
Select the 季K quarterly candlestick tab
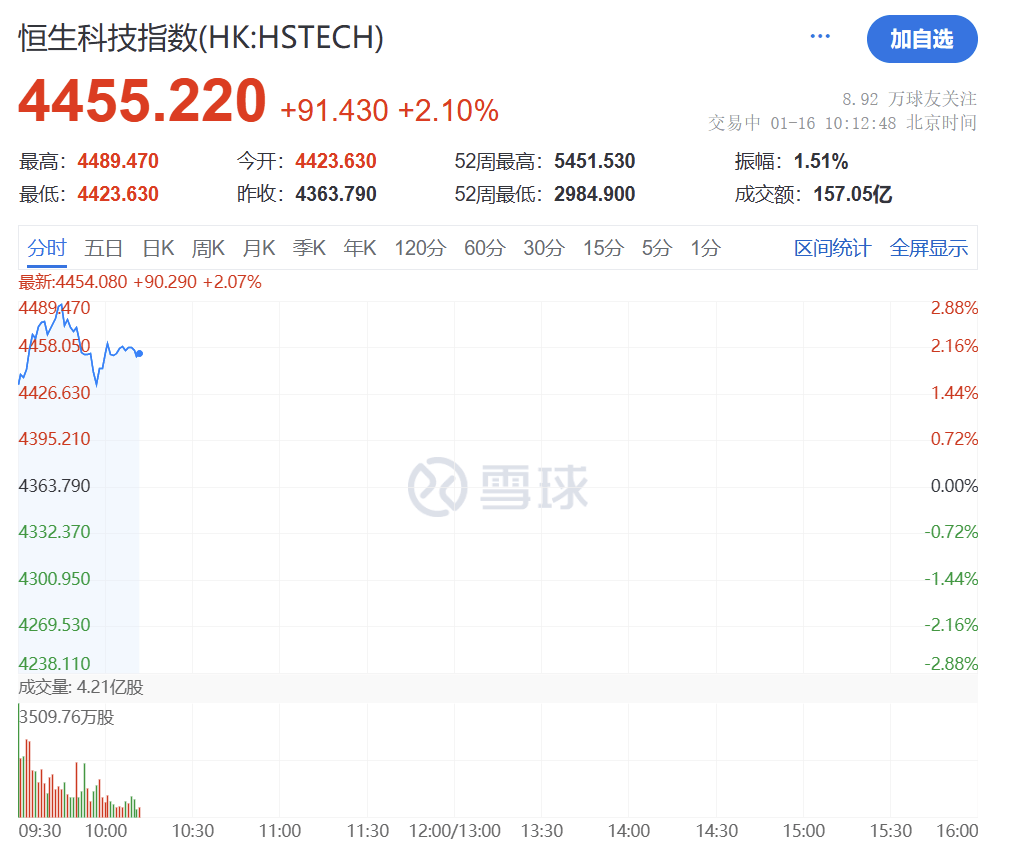(309, 249)
